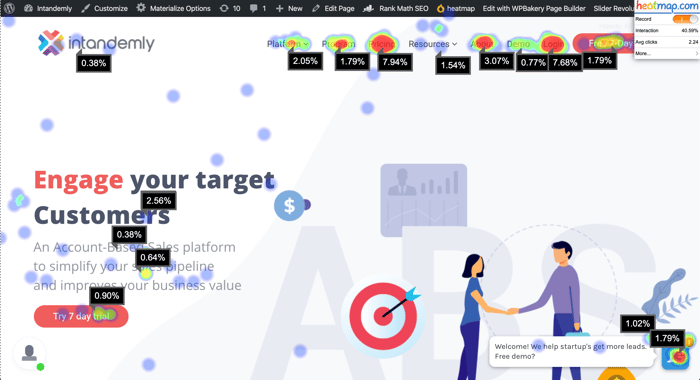Expand the Resources dropdown menu
This screenshot has width=700, height=380.
pyautogui.click(x=433, y=44)
